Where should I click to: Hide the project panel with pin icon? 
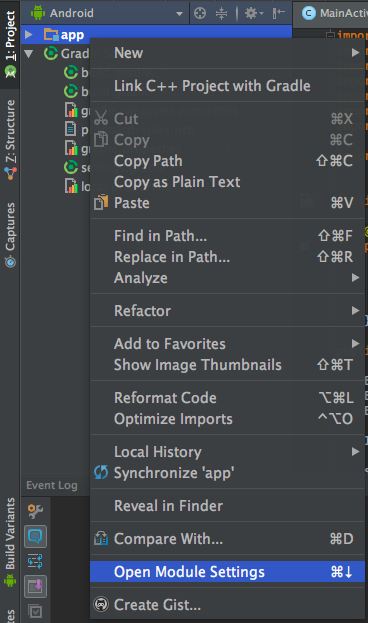(279, 14)
